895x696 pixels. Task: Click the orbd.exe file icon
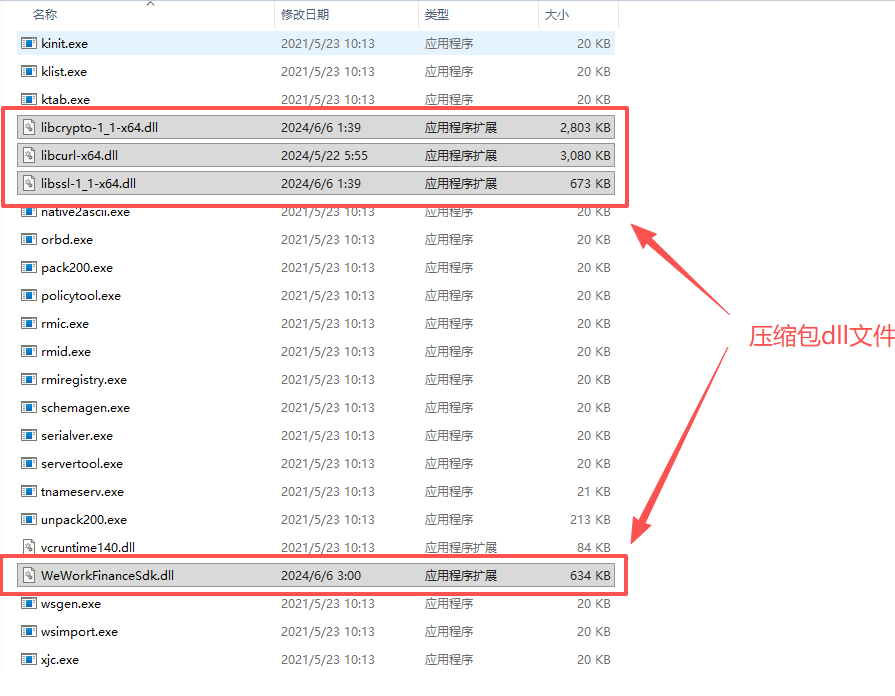(29, 239)
